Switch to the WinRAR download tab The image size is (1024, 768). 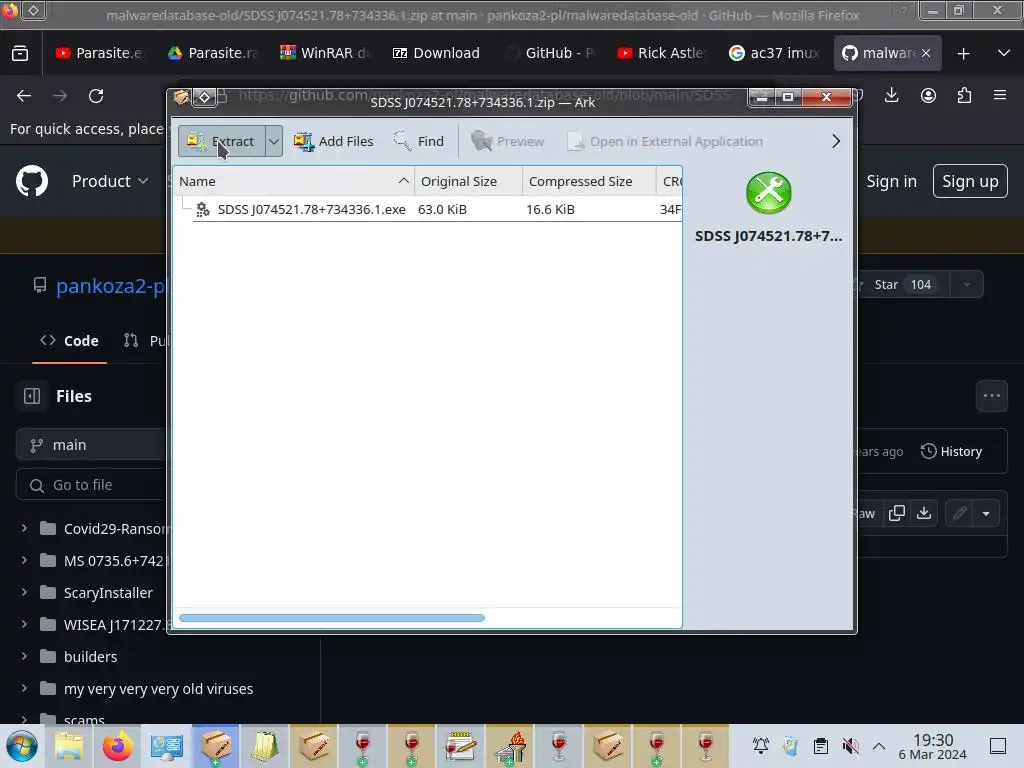pos(325,53)
